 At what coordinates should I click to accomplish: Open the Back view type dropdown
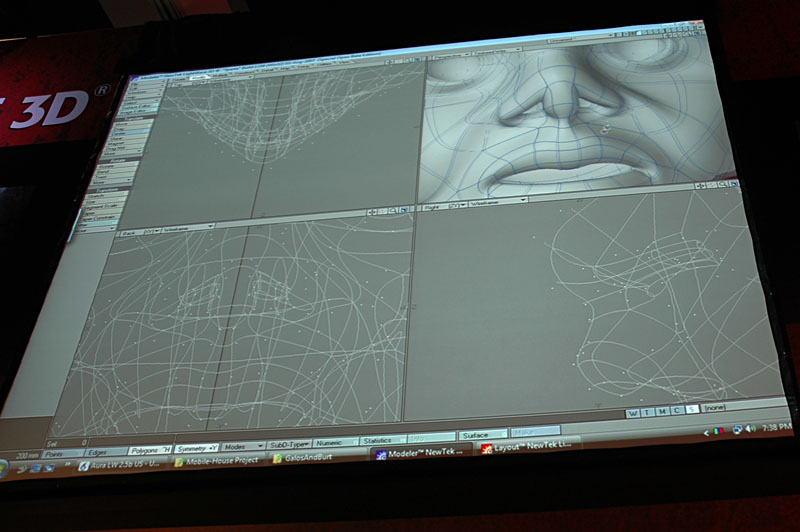(140, 232)
